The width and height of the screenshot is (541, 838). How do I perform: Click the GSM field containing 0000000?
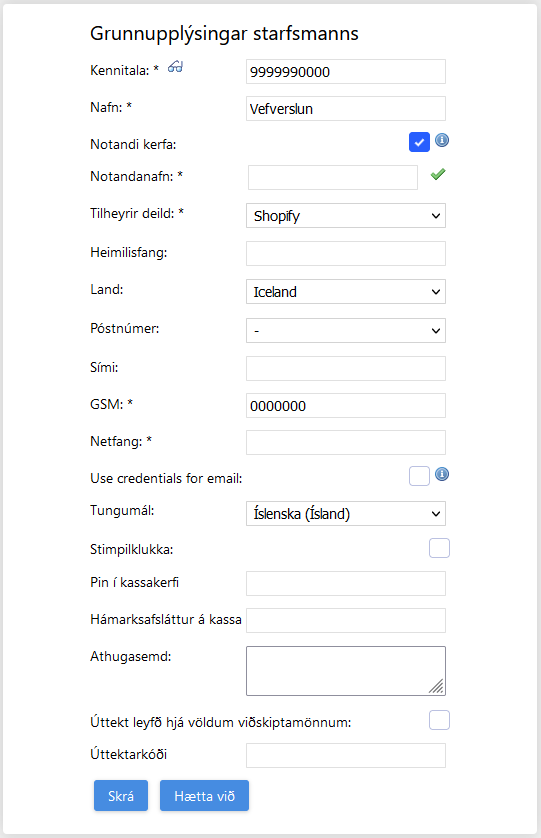point(346,406)
